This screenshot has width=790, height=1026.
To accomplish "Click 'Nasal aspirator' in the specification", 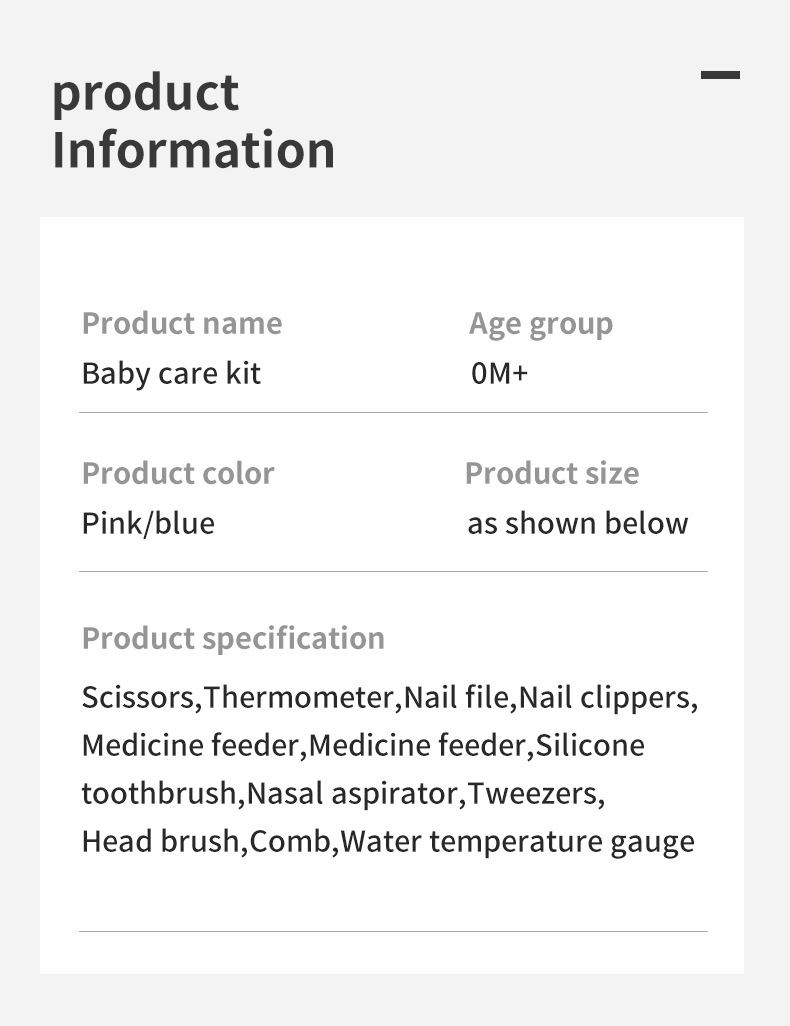I will pos(351,794).
